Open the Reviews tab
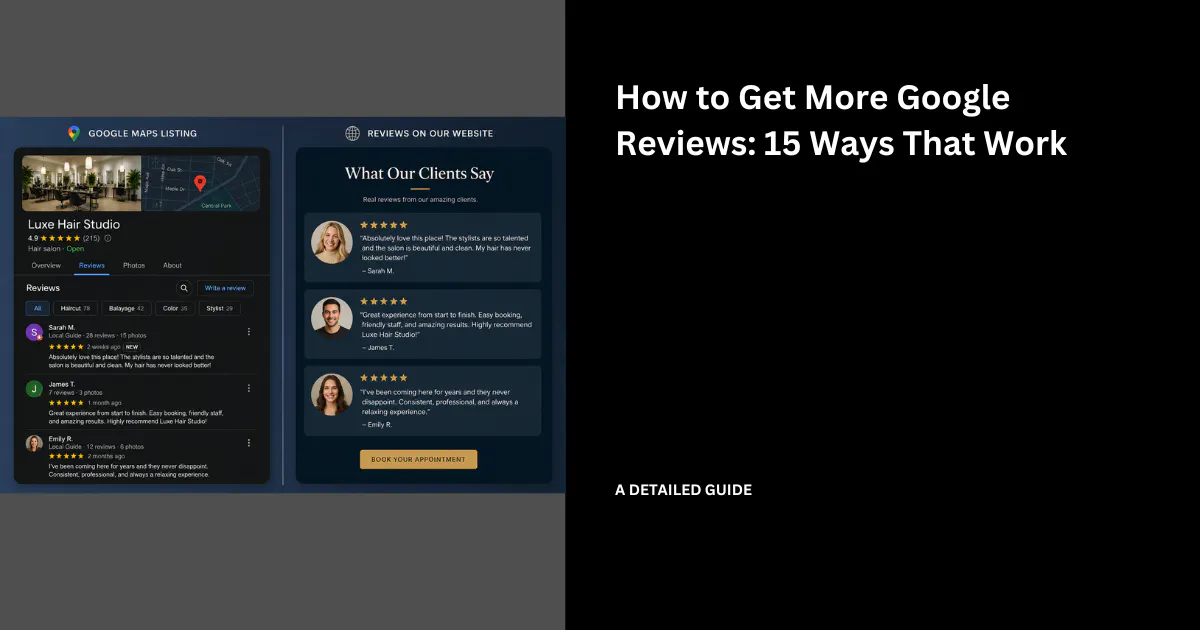1200x630 pixels. point(92,266)
